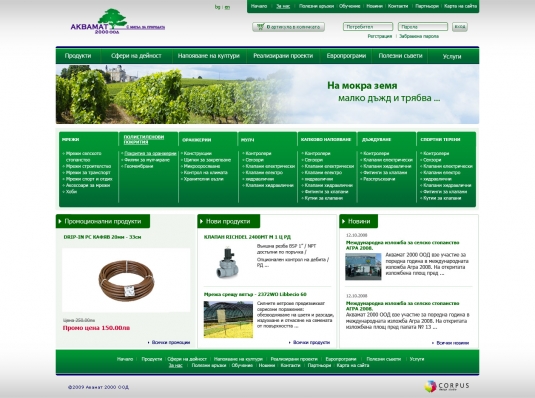535x398 pixels.
Task: Click the Вход login button
Action: tap(460, 27)
